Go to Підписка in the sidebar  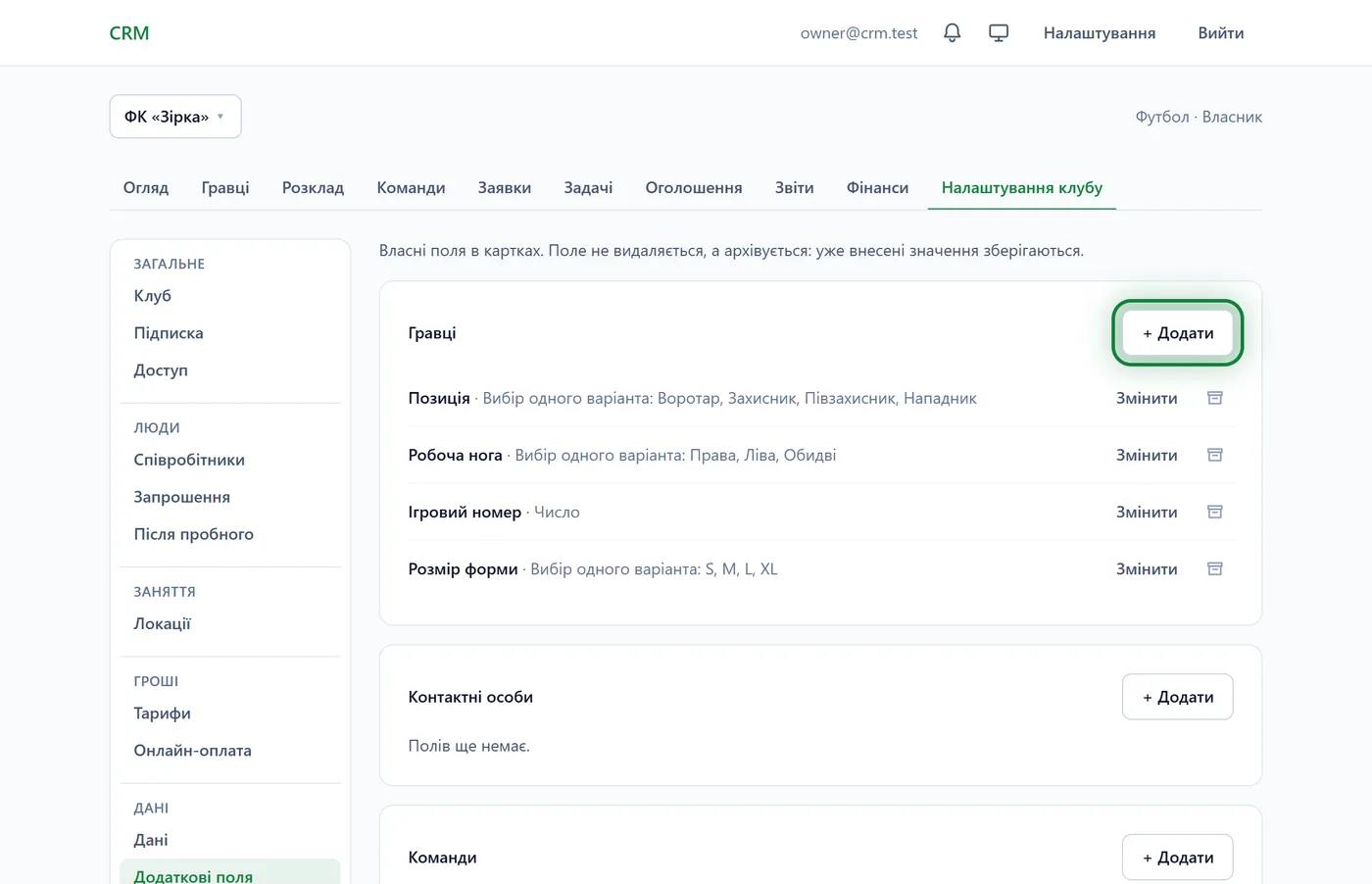tap(230, 333)
